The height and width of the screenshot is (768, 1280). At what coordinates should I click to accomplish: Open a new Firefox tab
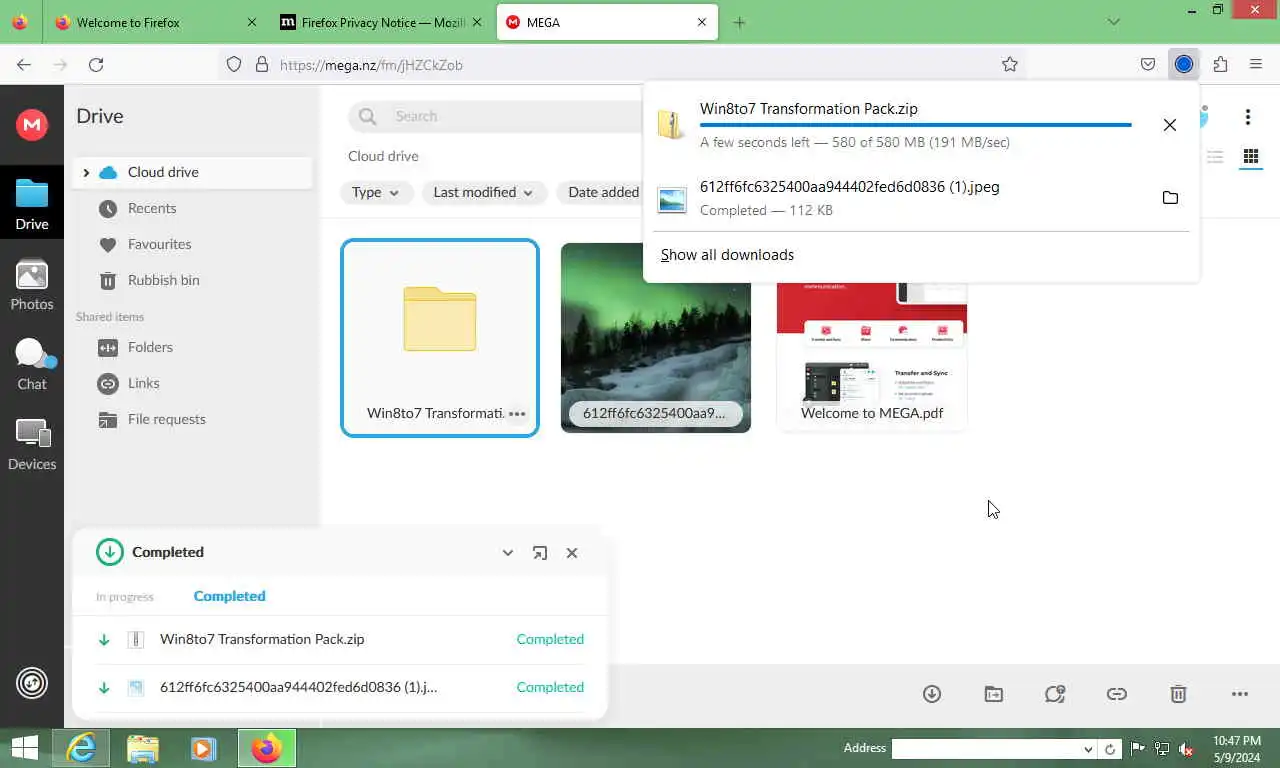click(x=739, y=22)
